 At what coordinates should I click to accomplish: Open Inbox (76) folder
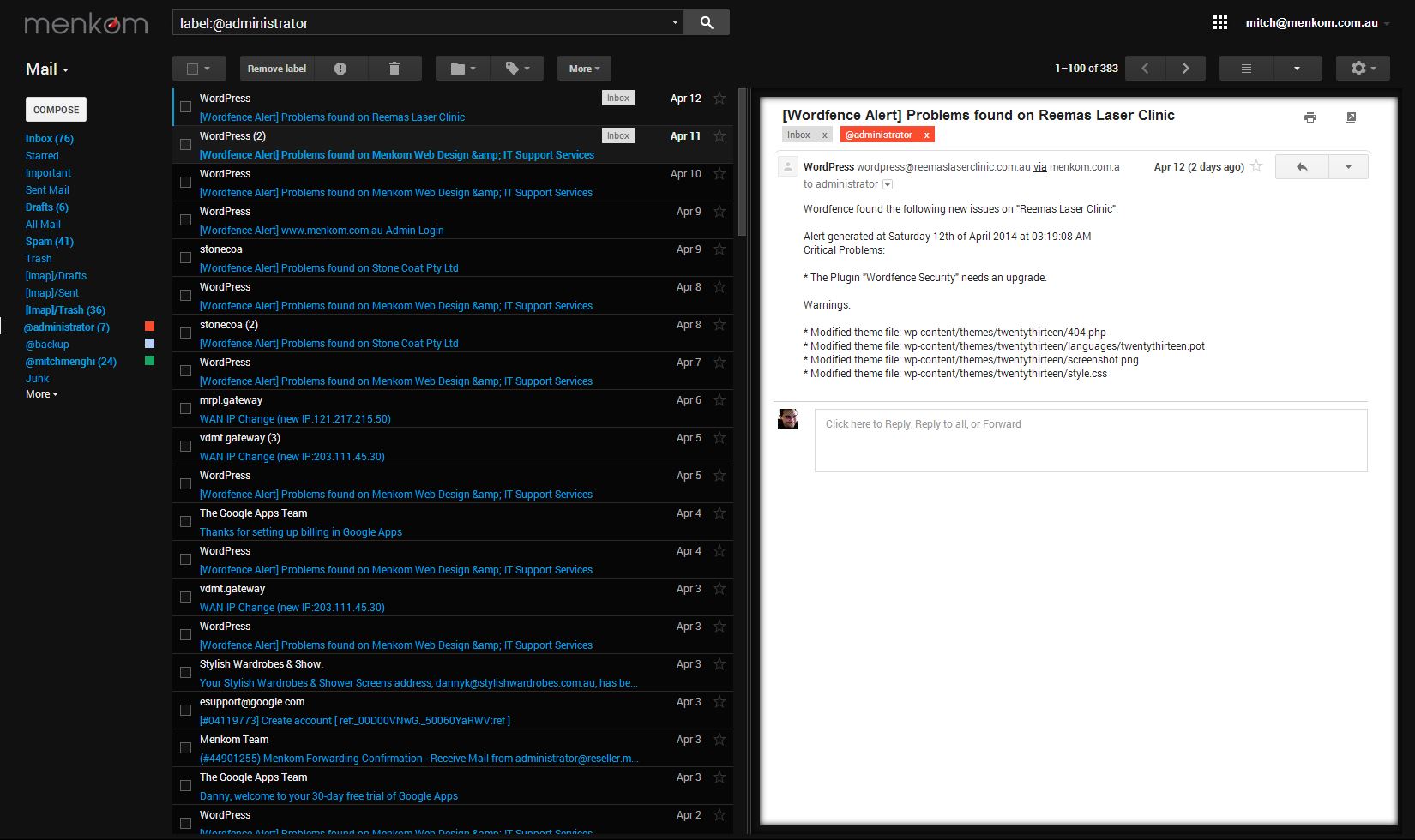(x=50, y=138)
